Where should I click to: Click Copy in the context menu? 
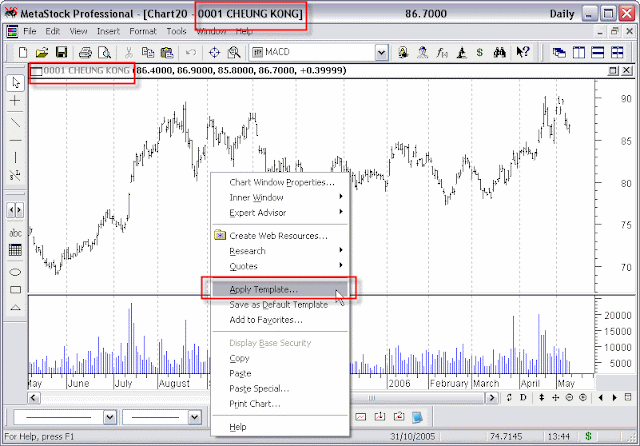280,358
